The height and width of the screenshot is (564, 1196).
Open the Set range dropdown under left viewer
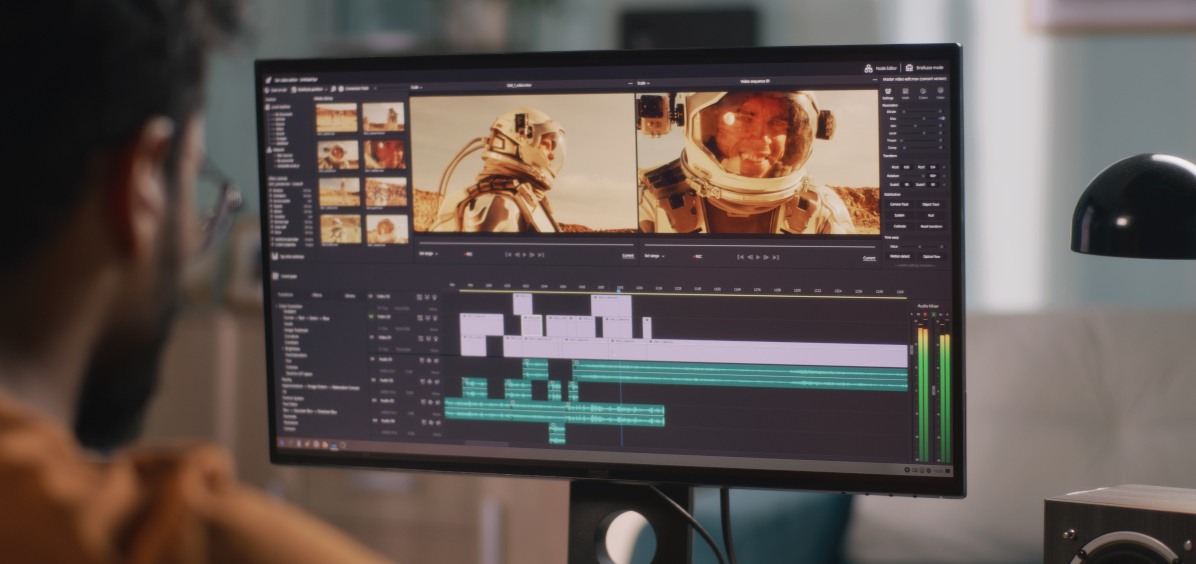429,253
